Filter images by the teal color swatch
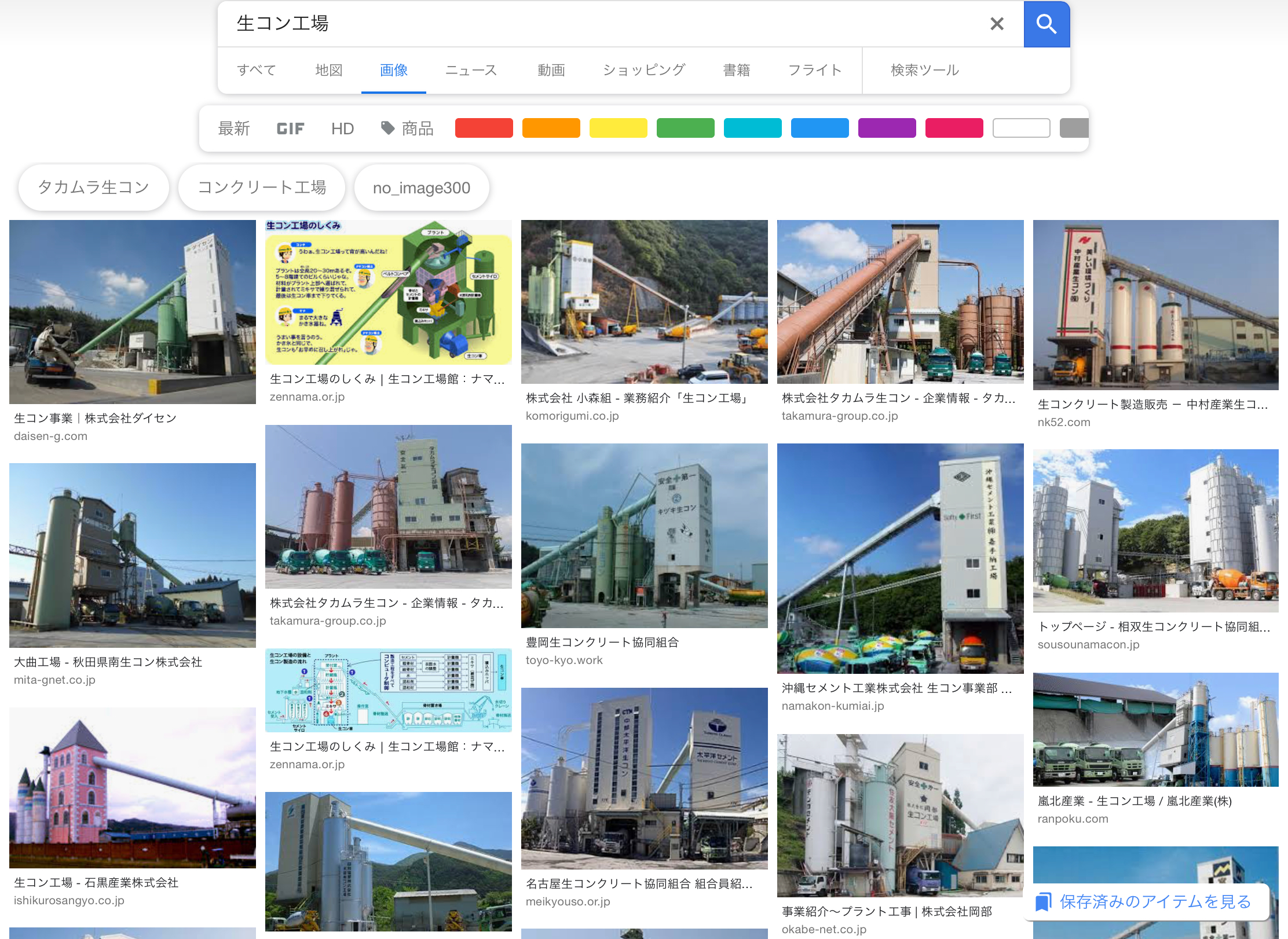The width and height of the screenshot is (1288, 939). 753,128
